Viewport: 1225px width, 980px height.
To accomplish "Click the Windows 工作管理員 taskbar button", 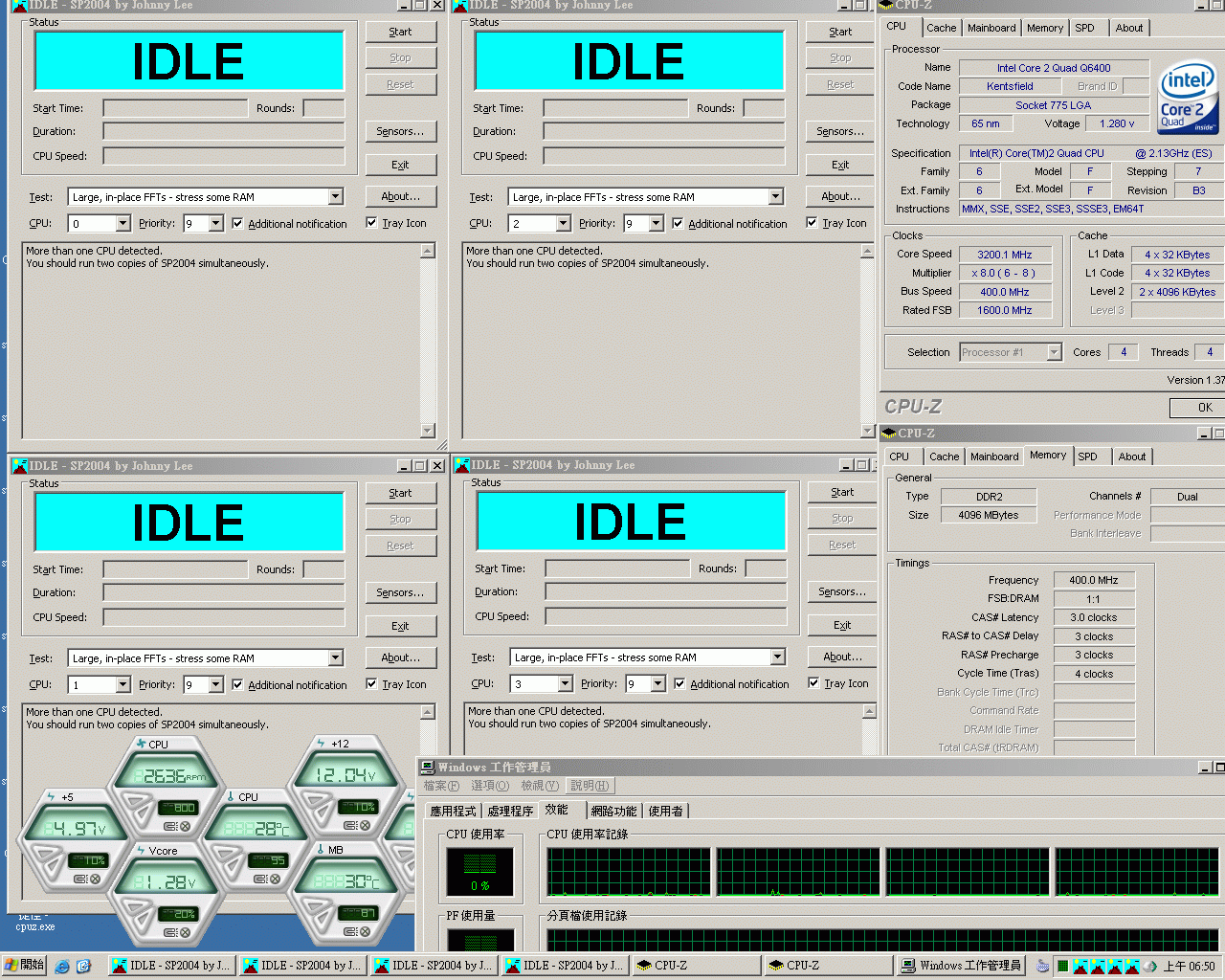I will tap(963, 966).
